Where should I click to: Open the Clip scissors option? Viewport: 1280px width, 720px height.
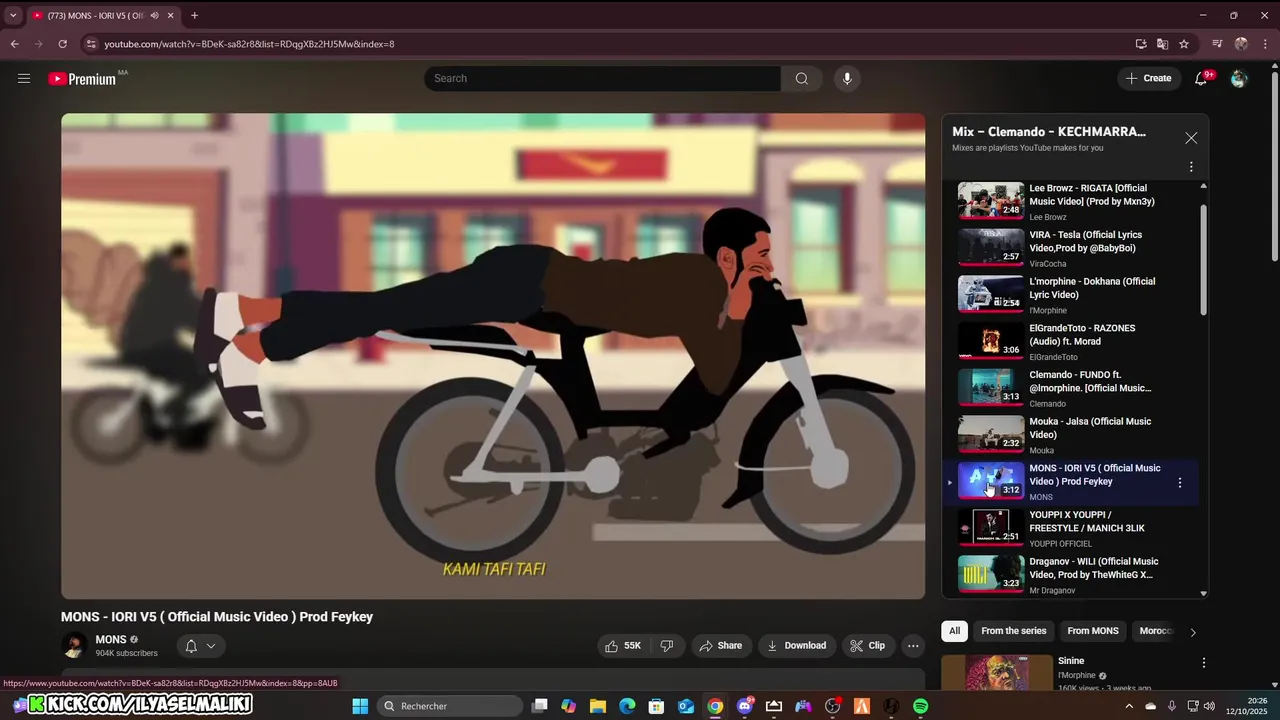pos(867,646)
